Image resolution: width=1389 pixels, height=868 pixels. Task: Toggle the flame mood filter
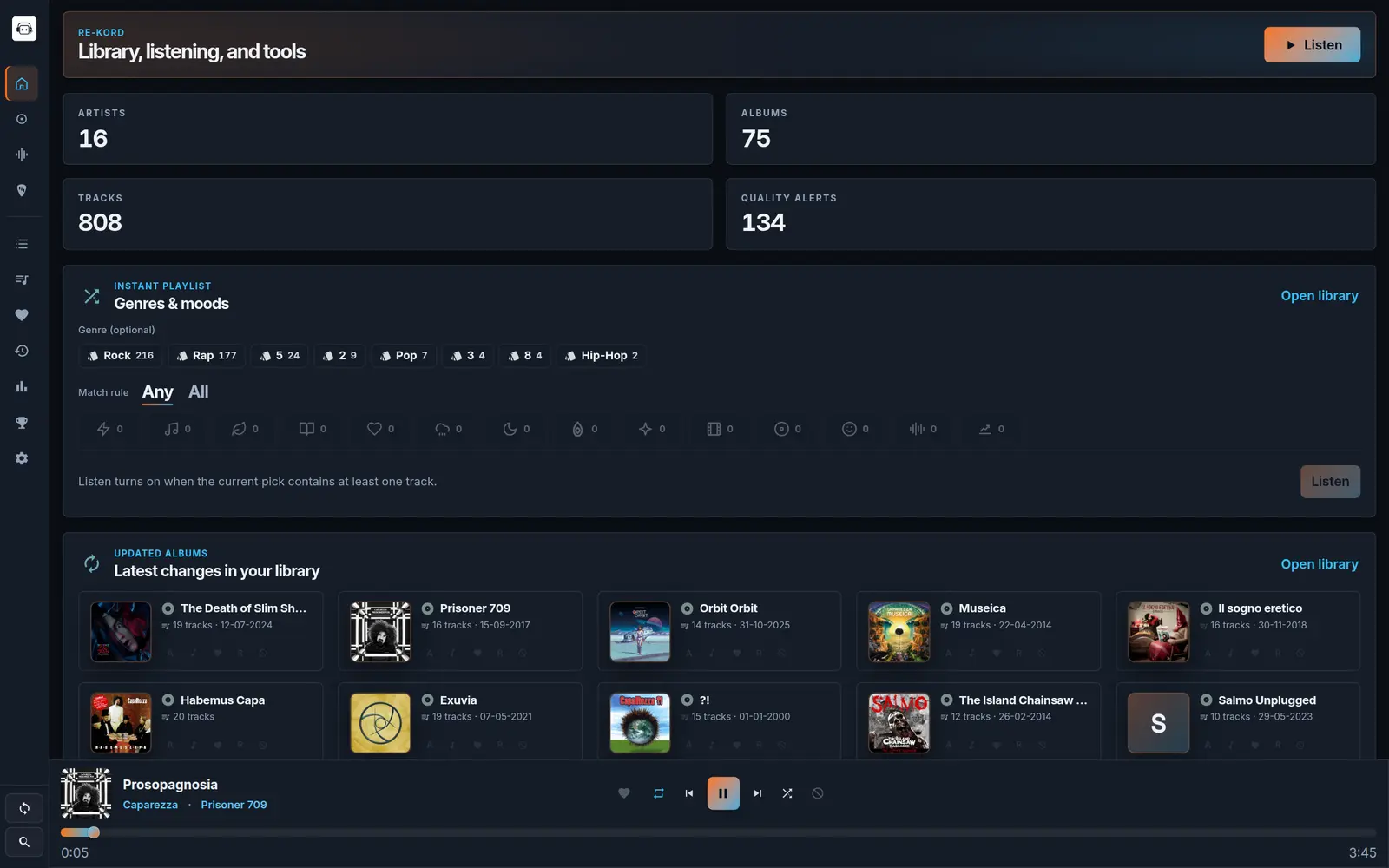(x=584, y=429)
